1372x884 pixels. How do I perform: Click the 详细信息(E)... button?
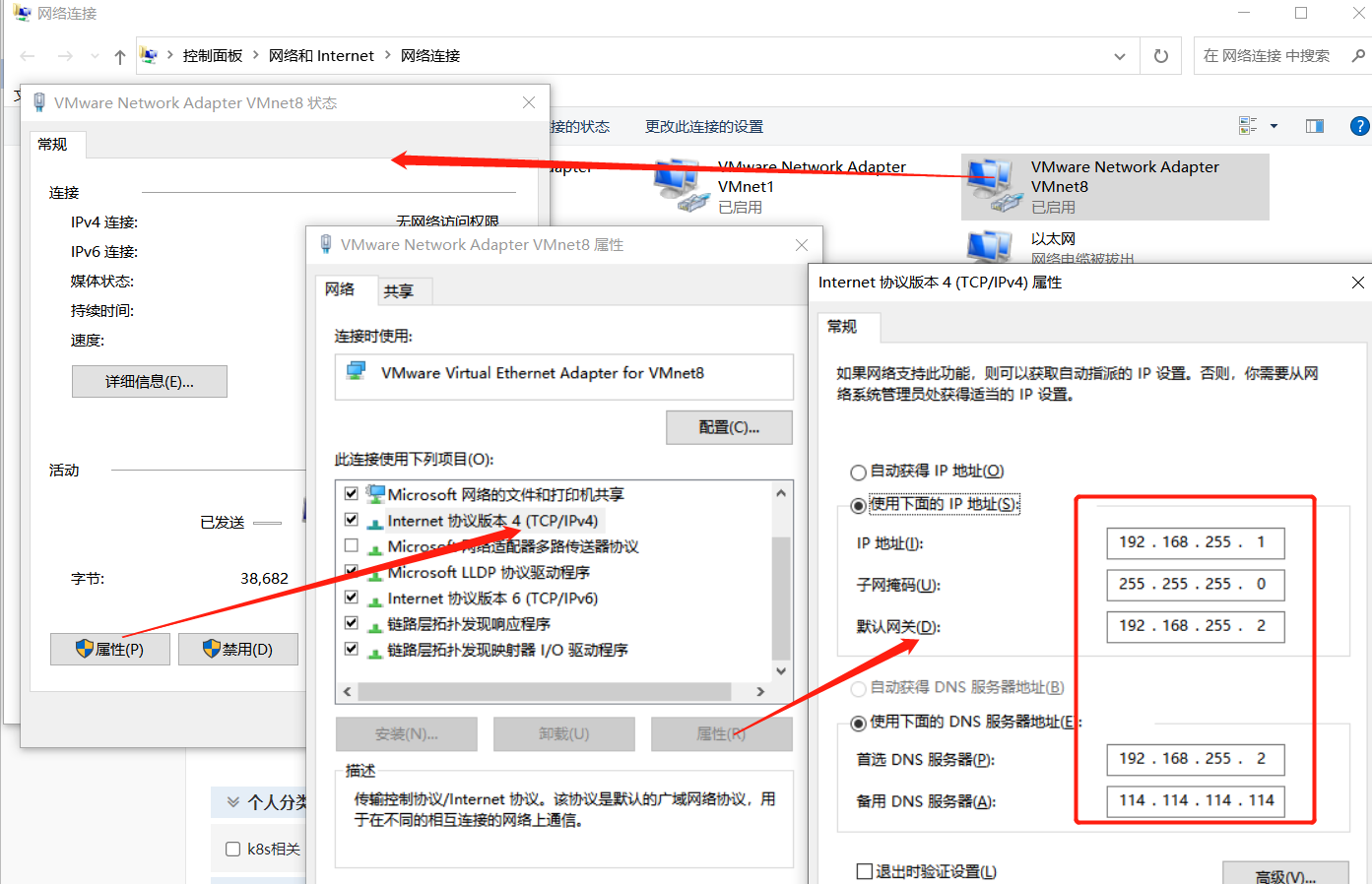click(x=150, y=382)
